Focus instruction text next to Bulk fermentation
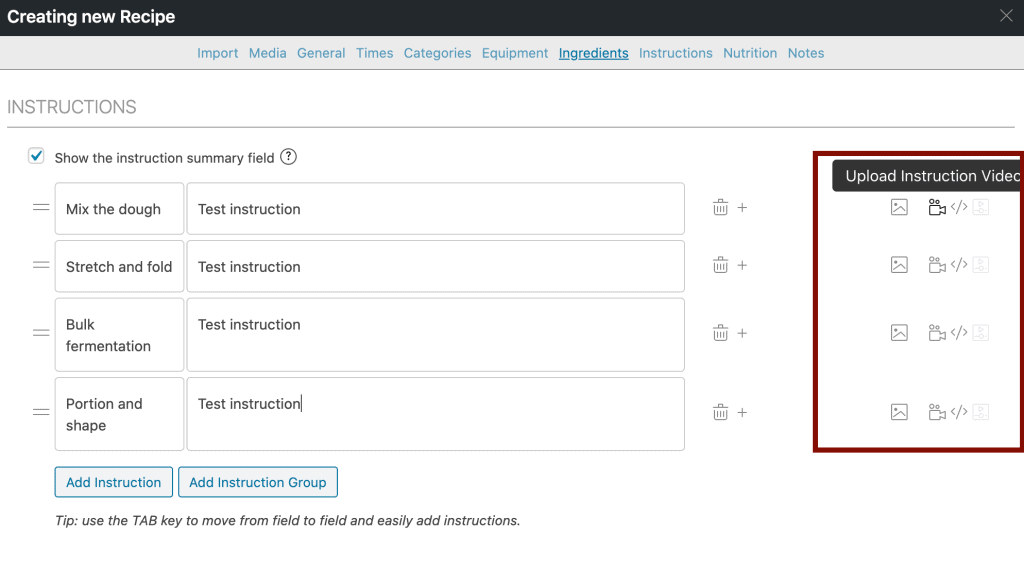The width and height of the screenshot is (1024, 586). (436, 334)
